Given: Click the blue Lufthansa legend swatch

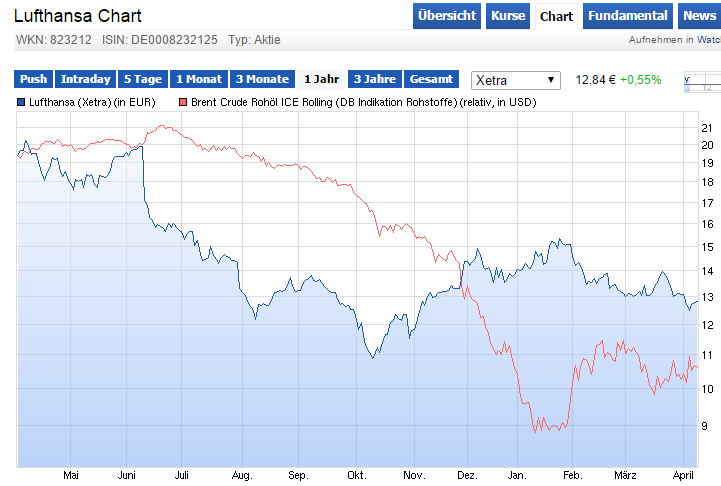Looking at the screenshot, I should pyautogui.click(x=21, y=102).
